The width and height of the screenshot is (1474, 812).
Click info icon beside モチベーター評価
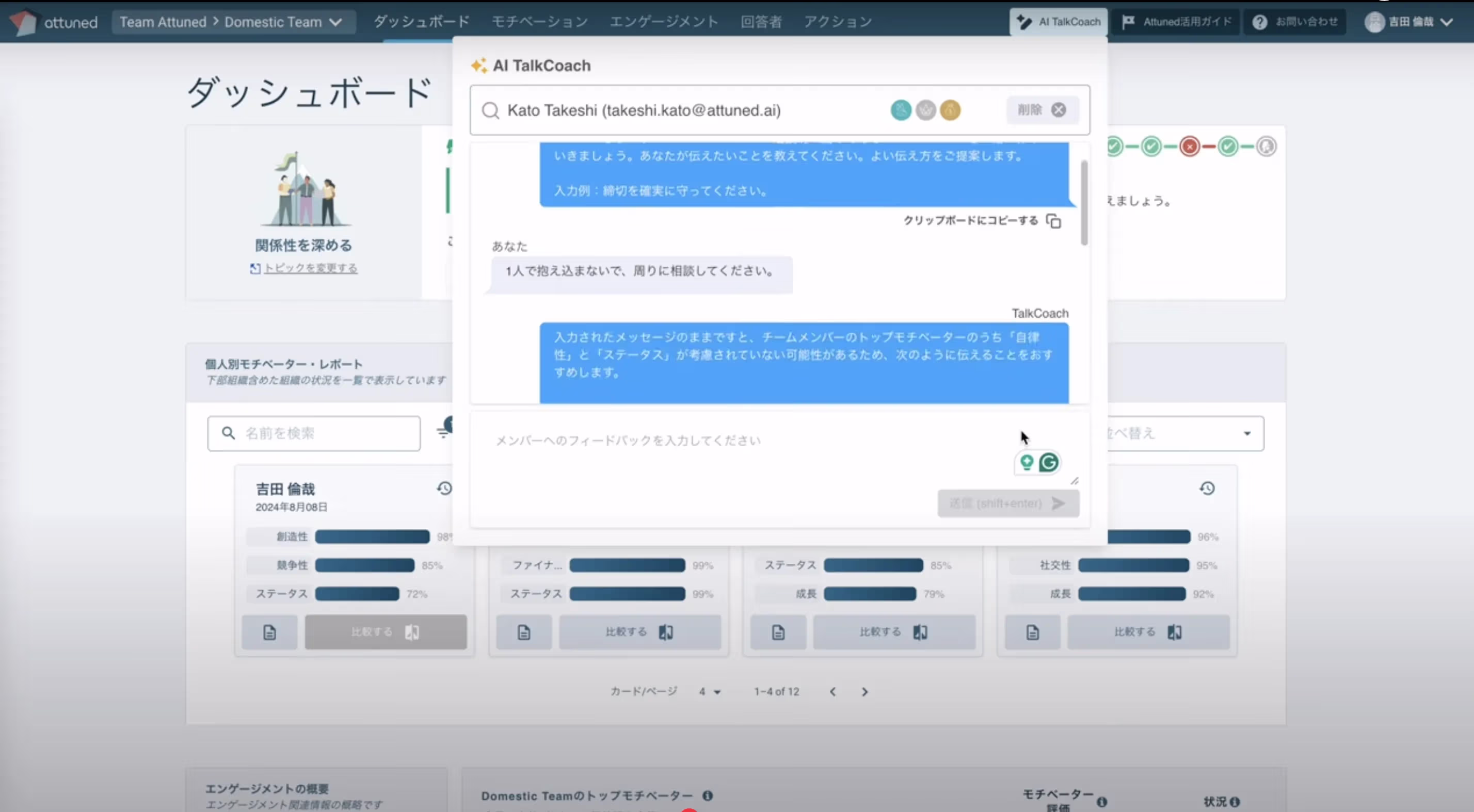[1102, 802]
